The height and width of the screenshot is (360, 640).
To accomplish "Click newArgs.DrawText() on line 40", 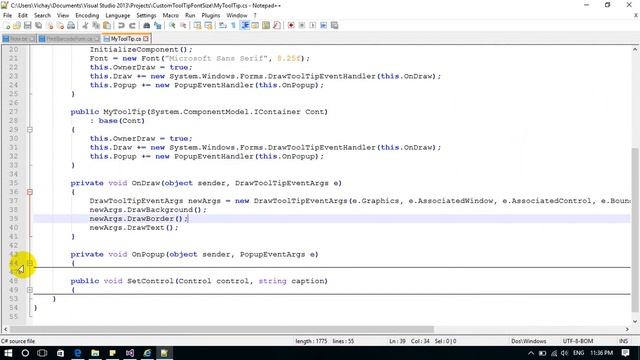I will [134, 228].
